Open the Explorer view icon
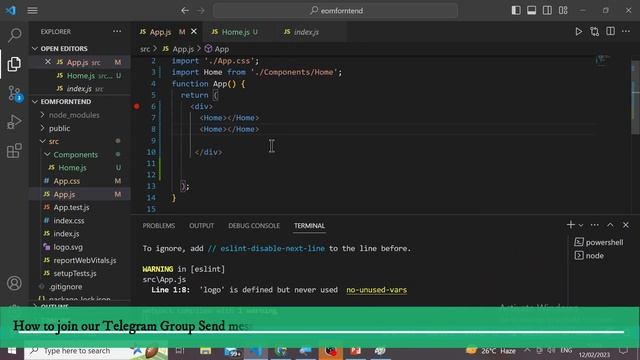The width and height of the screenshot is (640, 360). (x=14, y=64)
